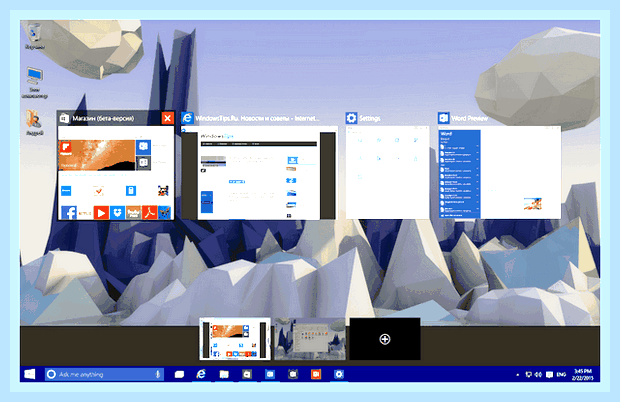Select the first virtual desktop thumbnail

pyautogui.click(x=235, y=339)
